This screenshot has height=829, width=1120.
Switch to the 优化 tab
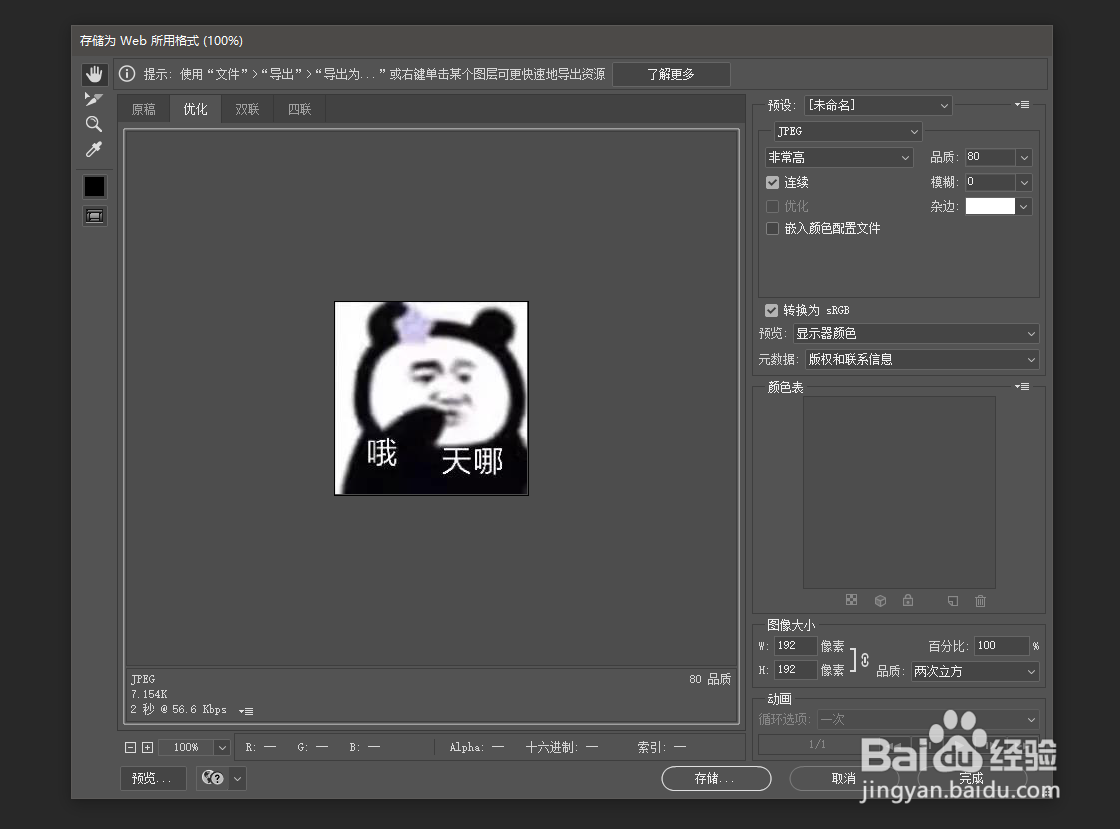(x=195, y=109)
